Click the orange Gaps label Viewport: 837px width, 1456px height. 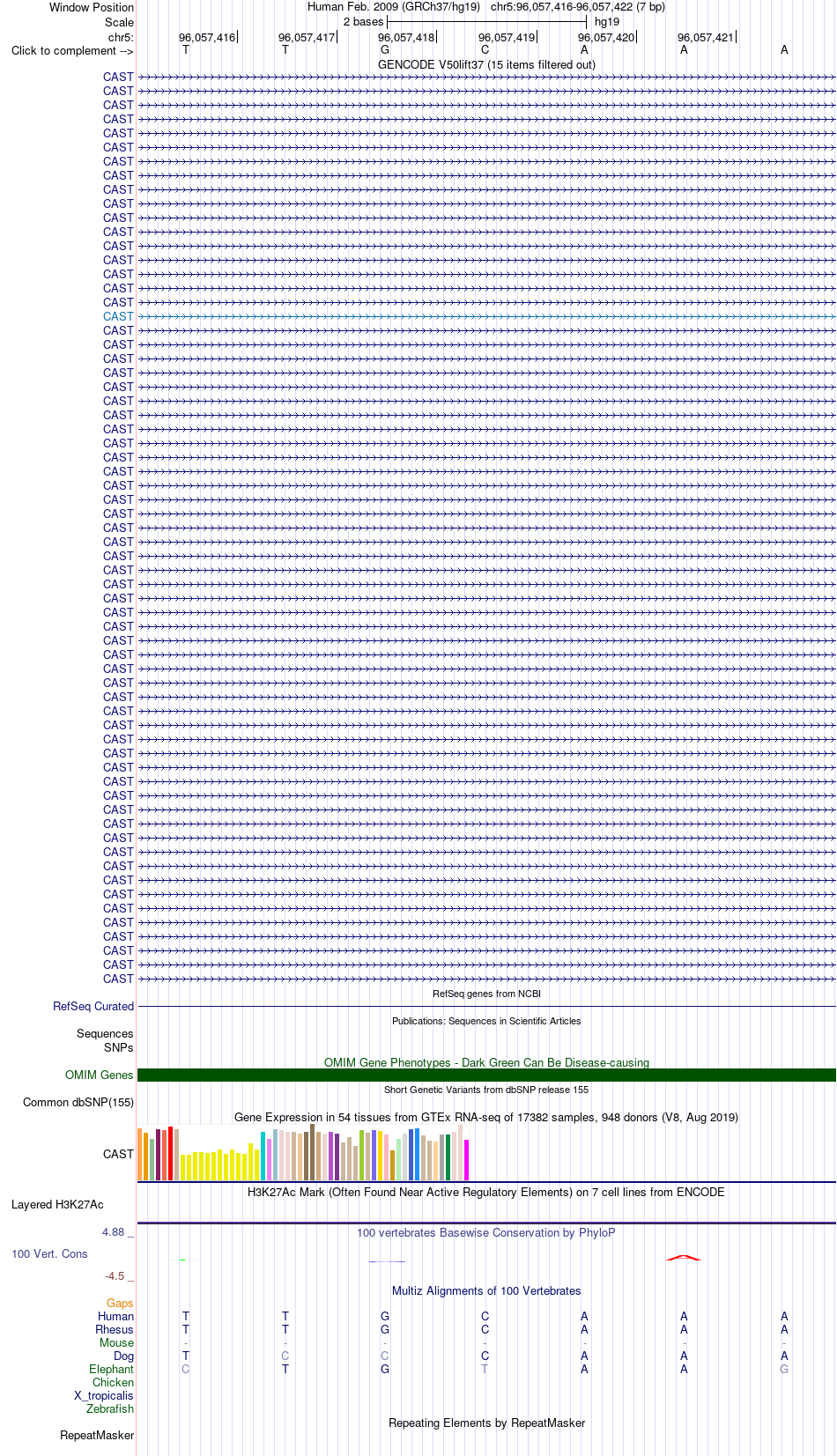pos(120,1303)
